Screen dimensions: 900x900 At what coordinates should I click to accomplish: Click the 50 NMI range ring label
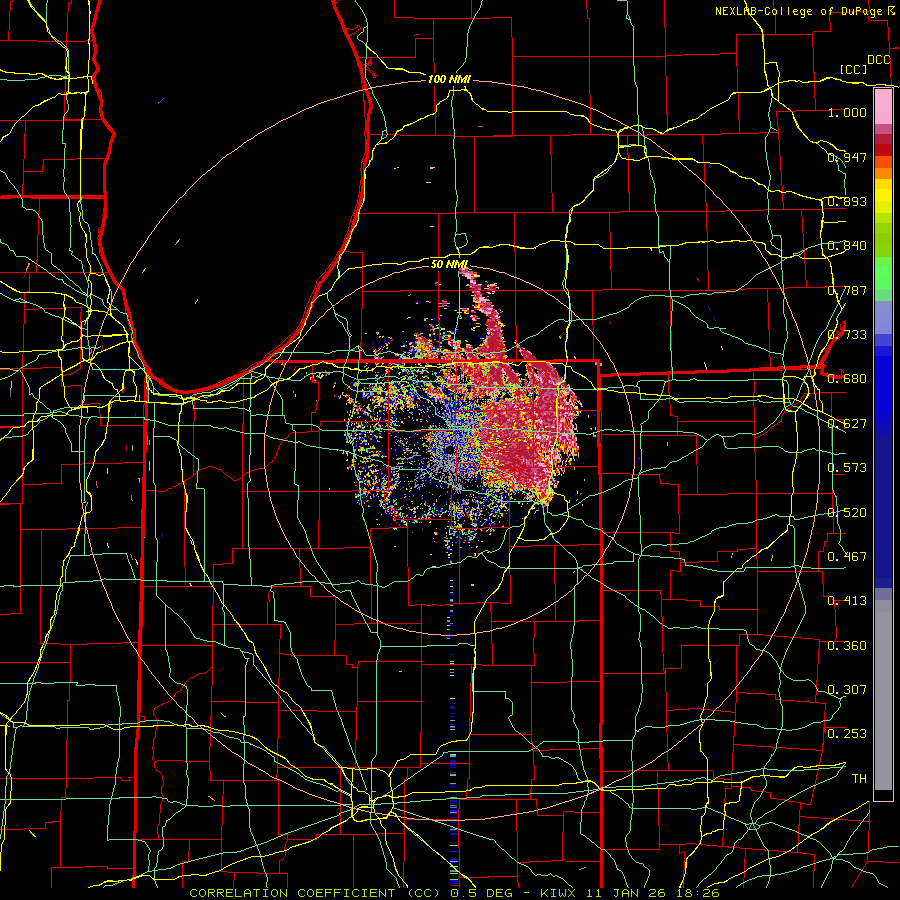(x=449, y=264)
